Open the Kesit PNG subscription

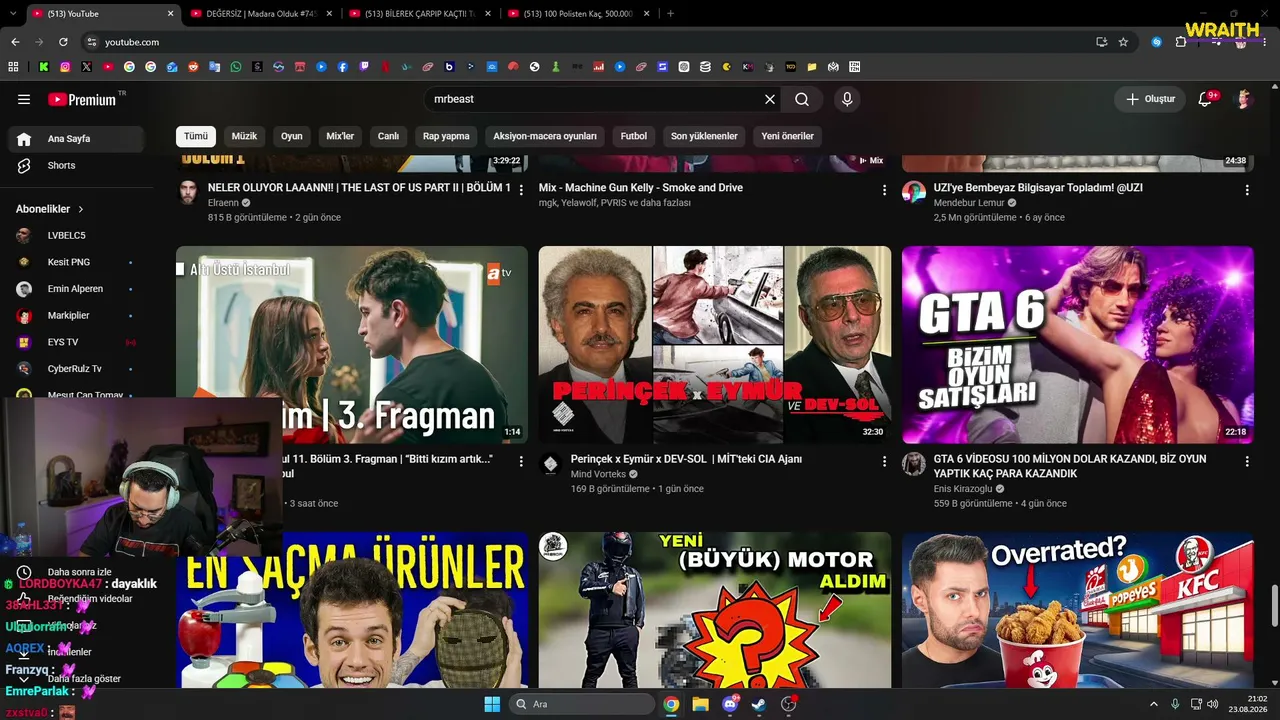(76, 262)
